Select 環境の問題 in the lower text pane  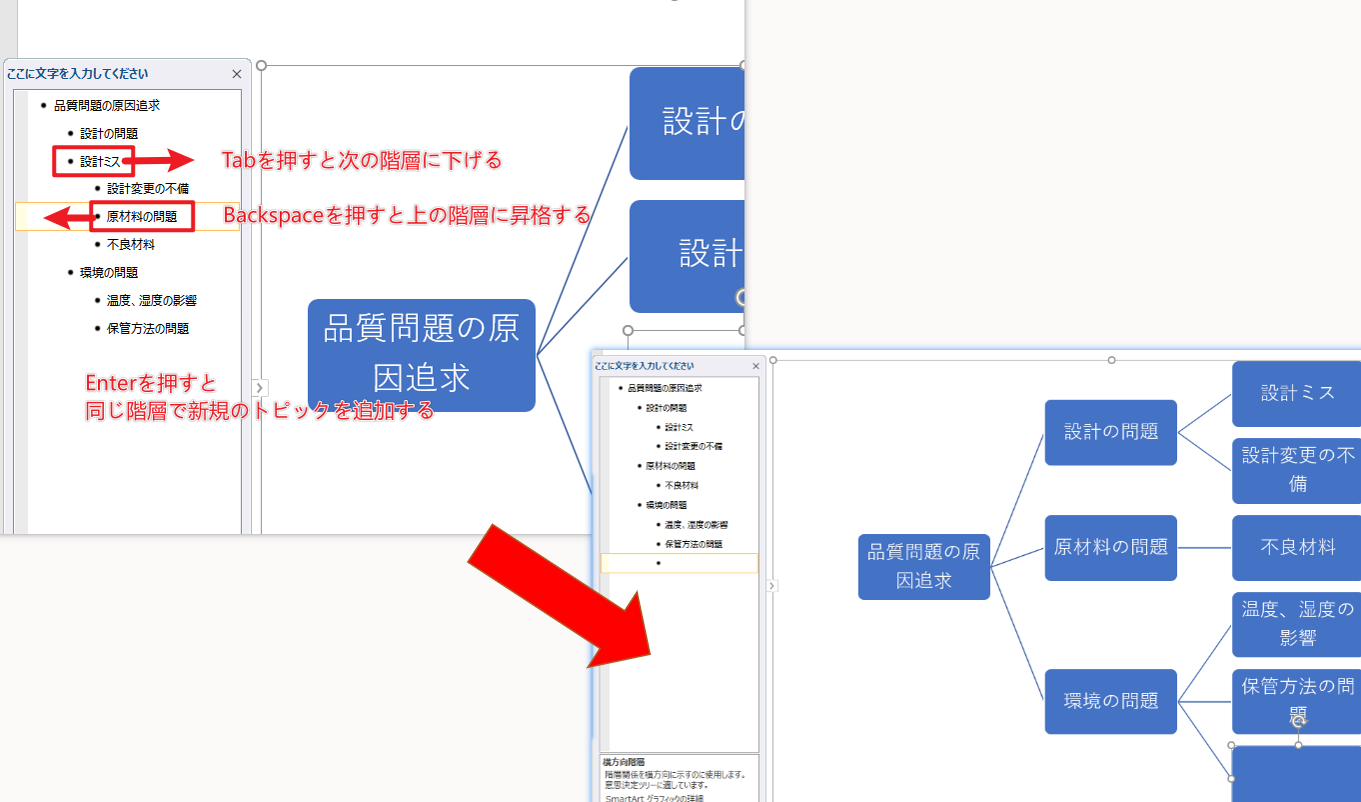pos(666,505)
